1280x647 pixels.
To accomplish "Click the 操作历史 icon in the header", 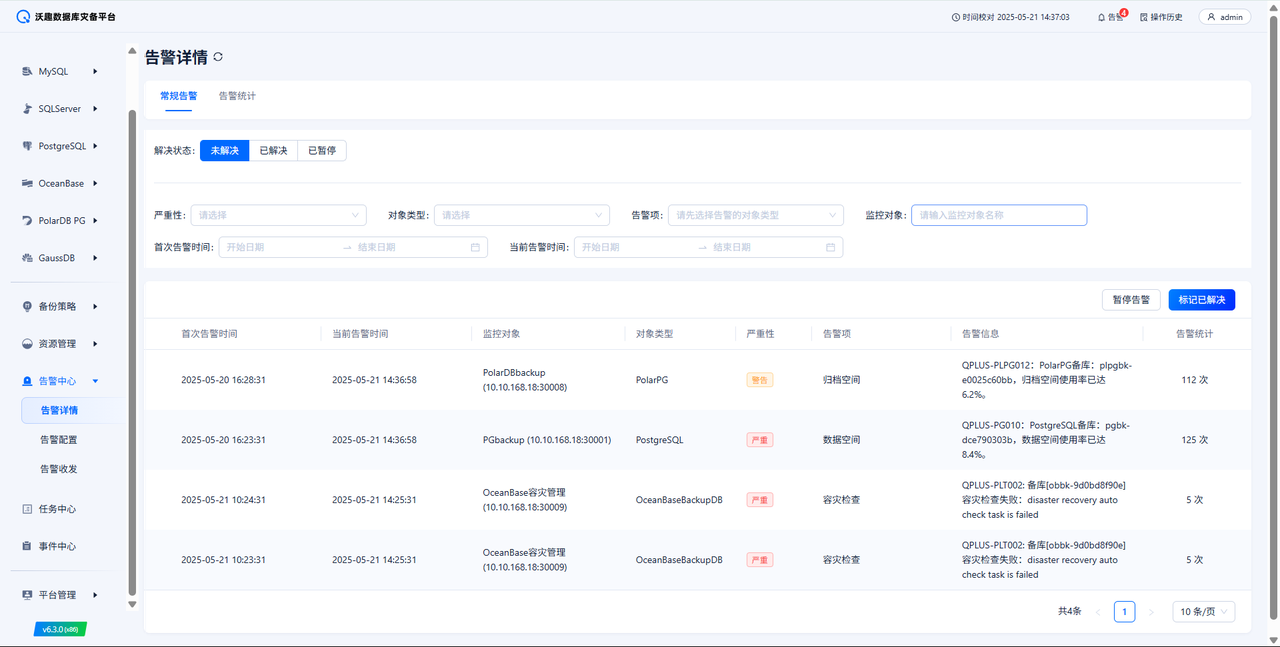I will 1144,17.
